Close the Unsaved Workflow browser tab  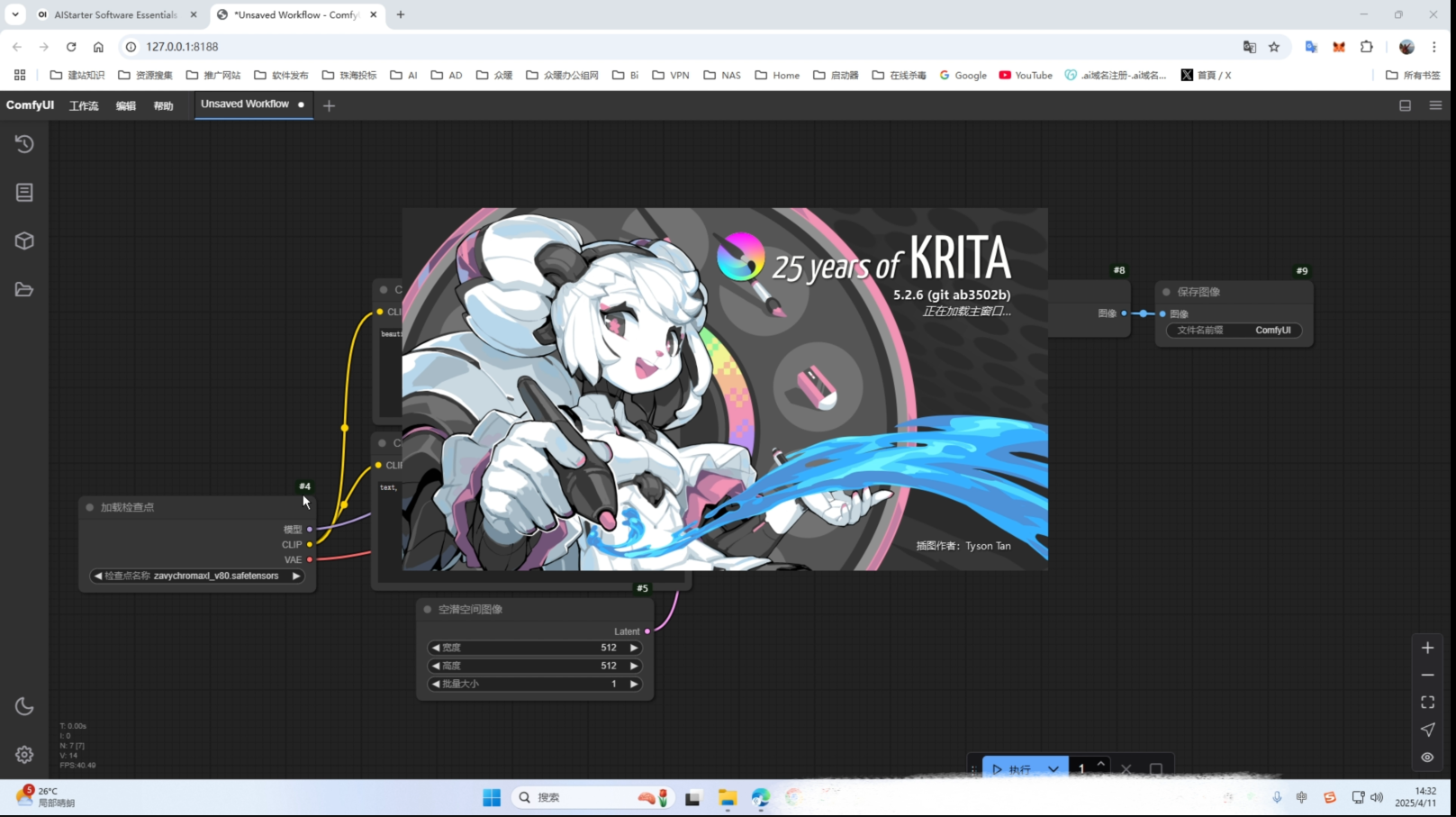(x=374, y=14)
